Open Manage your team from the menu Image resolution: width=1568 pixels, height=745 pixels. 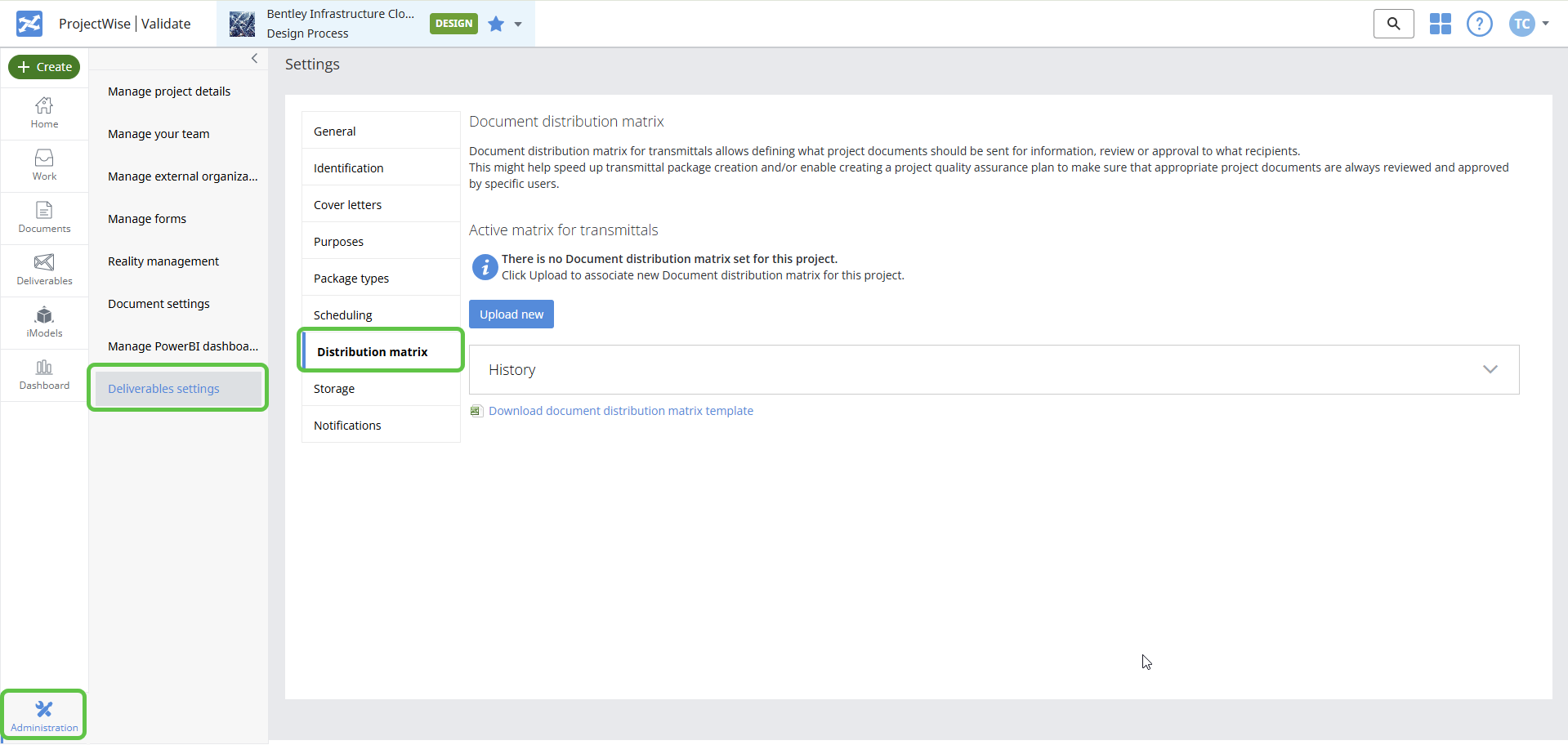[x=159, y=133]
